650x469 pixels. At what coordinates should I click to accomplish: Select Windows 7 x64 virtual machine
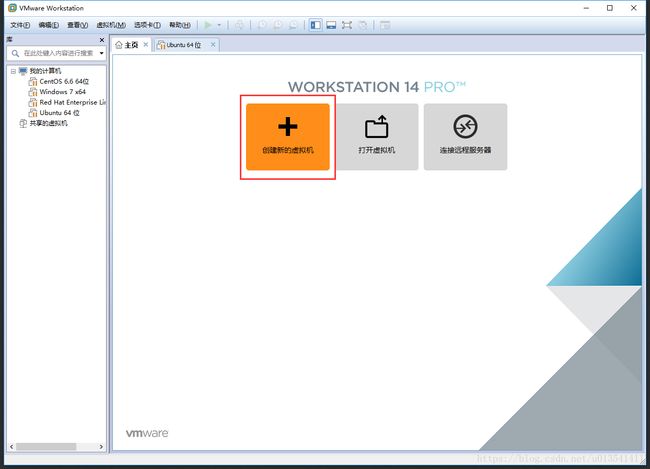tap(63, 92)
